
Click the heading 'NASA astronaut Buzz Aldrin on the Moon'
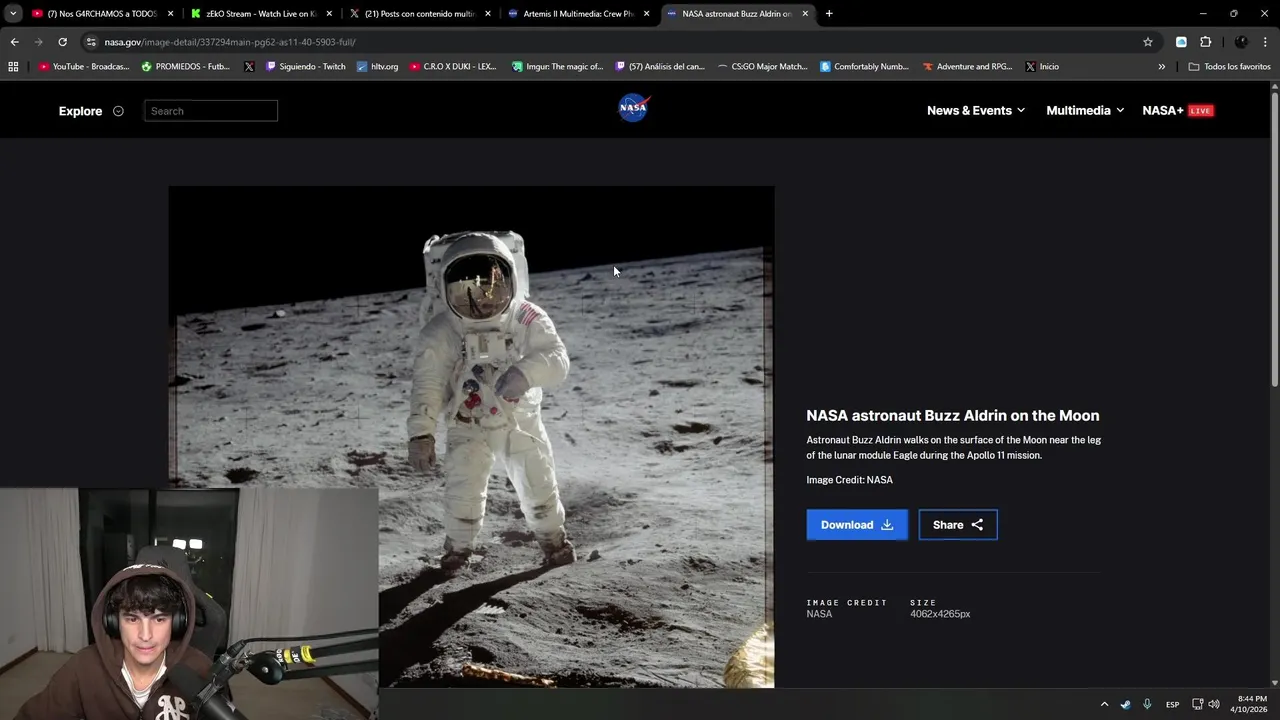953,416
